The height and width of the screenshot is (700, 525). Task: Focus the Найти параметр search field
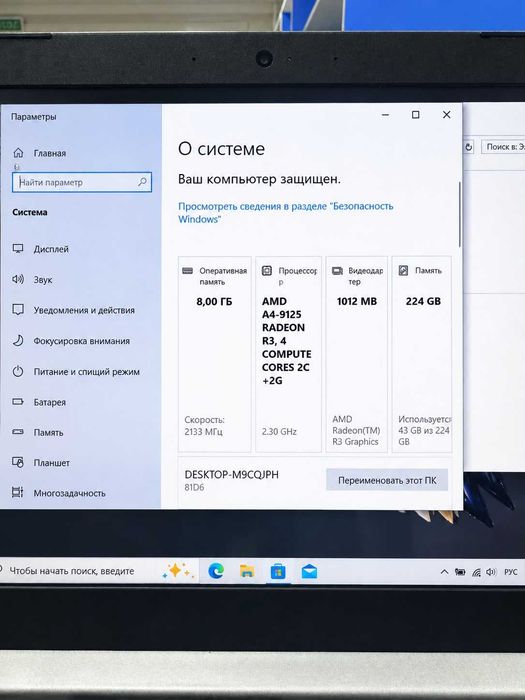82,182
